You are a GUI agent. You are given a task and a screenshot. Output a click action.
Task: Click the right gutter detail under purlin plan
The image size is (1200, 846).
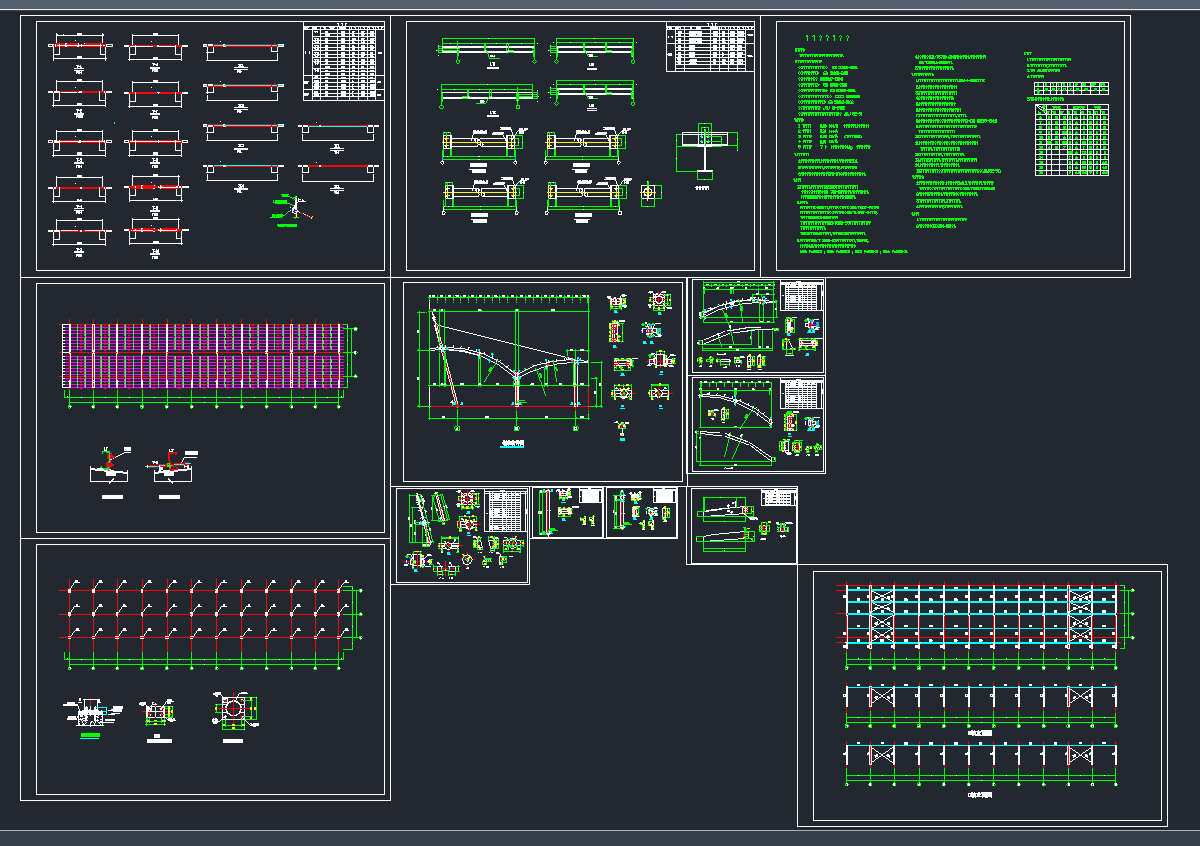click(x=172, y=470)
